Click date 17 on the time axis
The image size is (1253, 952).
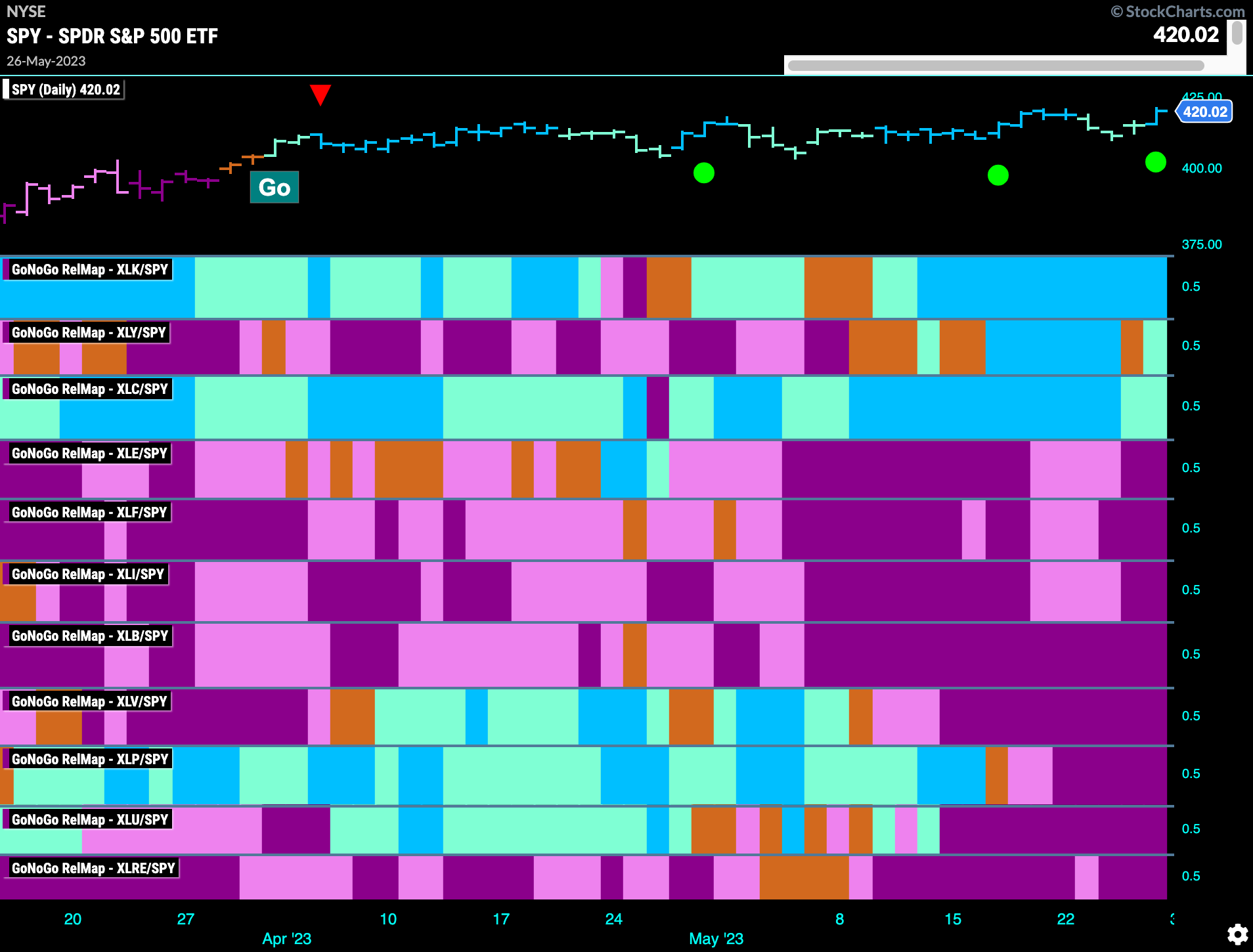click(501, 919)
